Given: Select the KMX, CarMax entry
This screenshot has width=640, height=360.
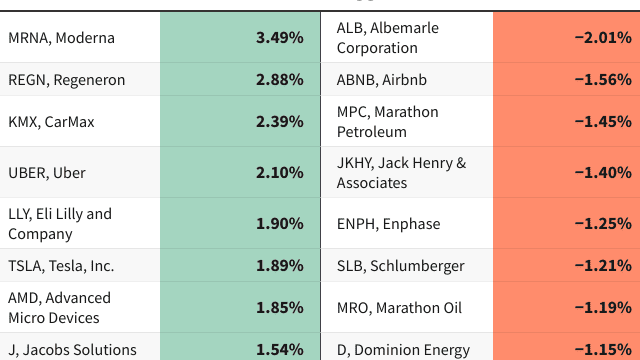Looking at the screenshot, I should [x=51, y=122].
